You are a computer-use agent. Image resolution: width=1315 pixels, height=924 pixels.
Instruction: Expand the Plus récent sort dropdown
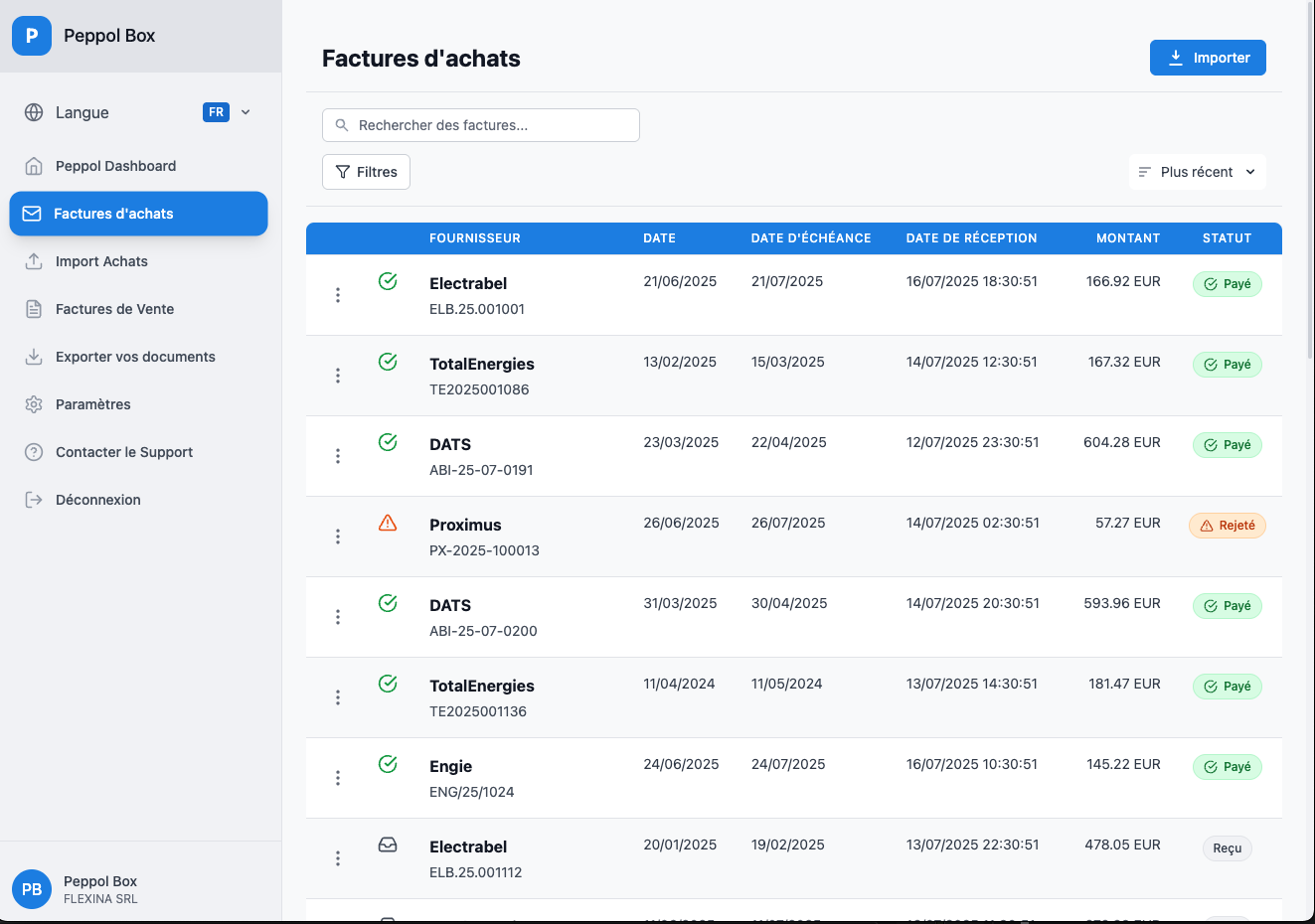point(1197,172)
